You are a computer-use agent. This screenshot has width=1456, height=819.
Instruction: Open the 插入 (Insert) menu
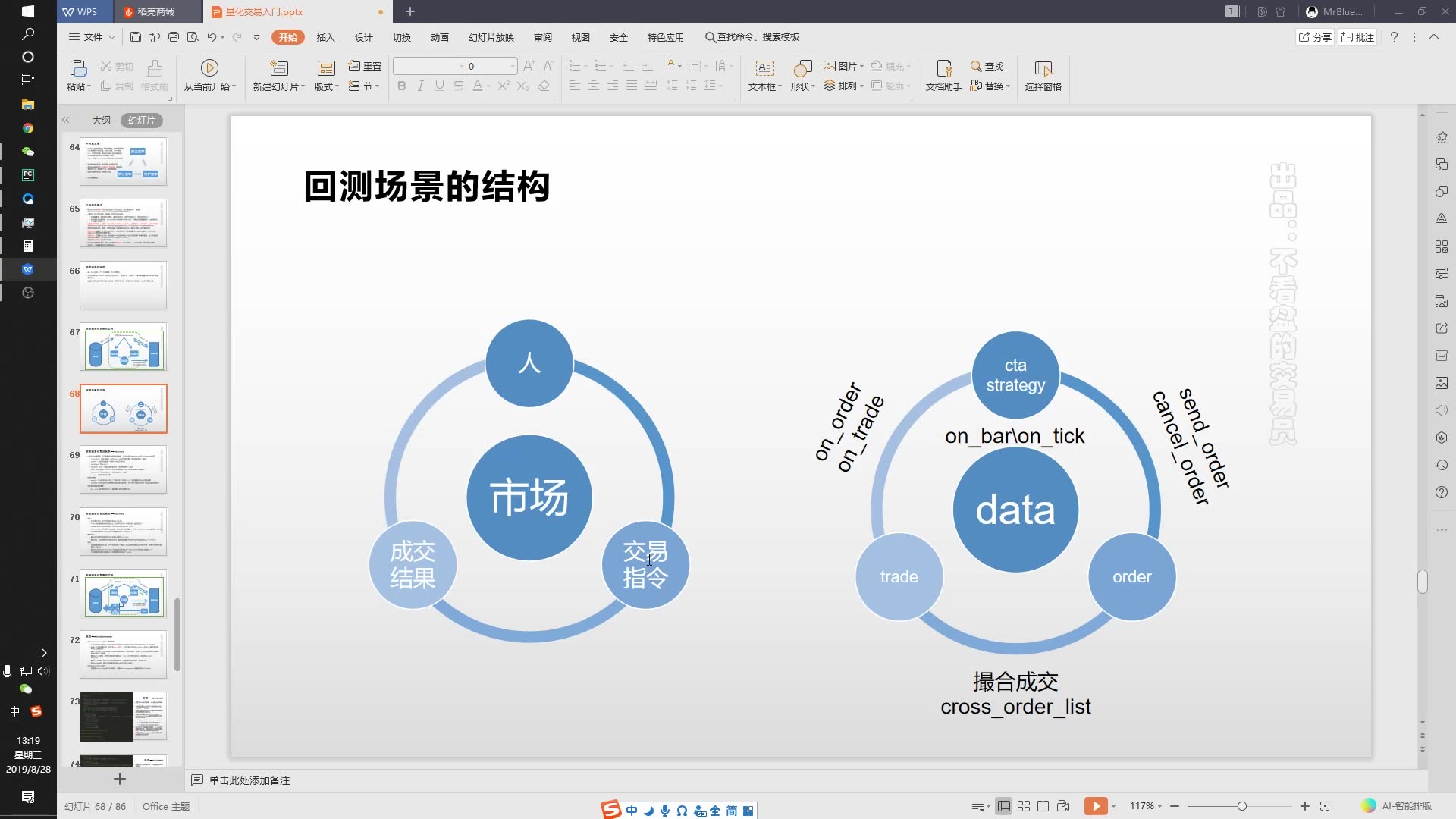pos(326,37)
